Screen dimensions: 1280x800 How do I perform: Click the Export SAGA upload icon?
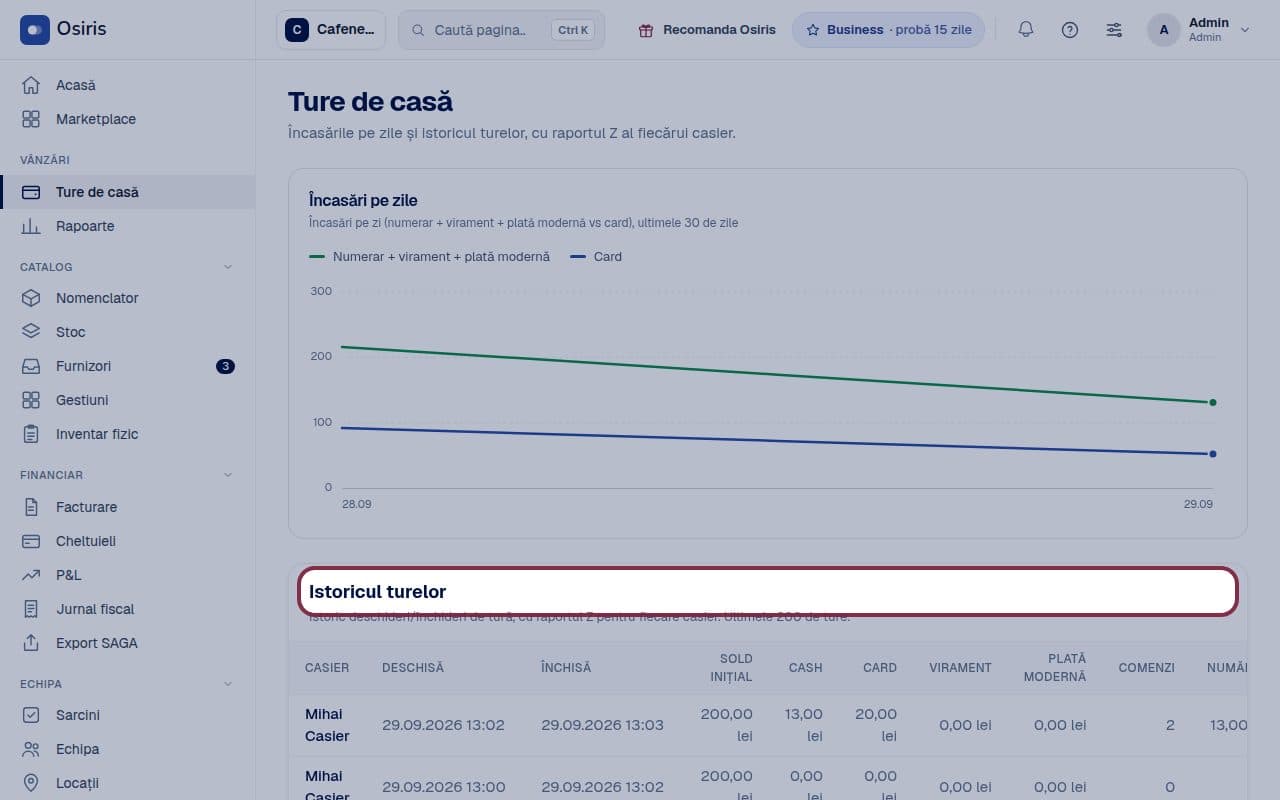click(31, 643)
